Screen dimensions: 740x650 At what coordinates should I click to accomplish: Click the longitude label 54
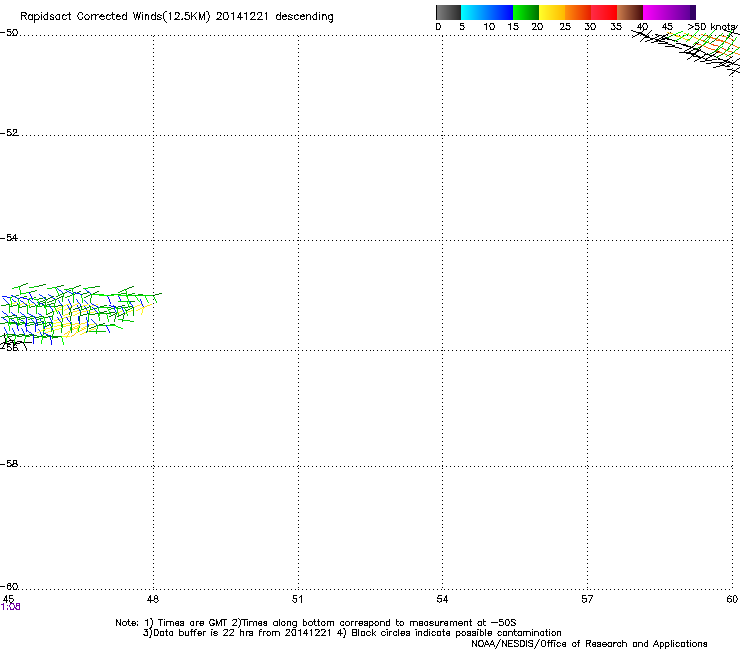pyautogui.click(x=442, y=599)
